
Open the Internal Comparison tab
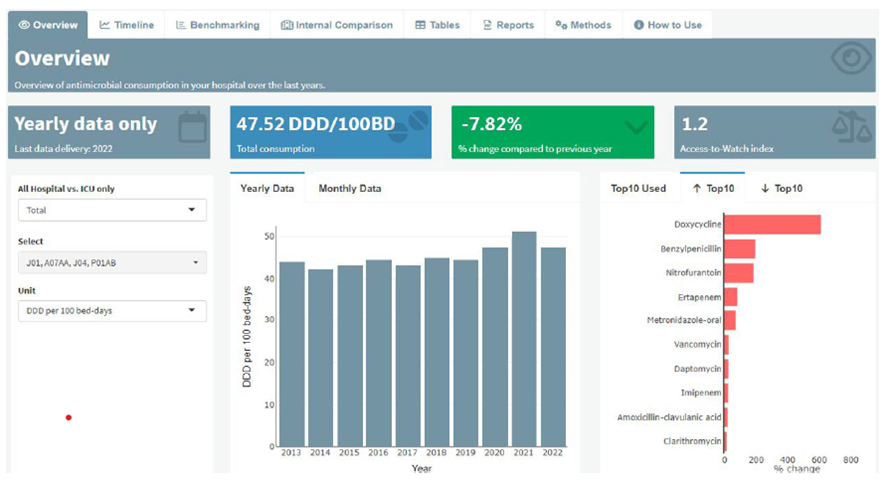pos(337,25)
